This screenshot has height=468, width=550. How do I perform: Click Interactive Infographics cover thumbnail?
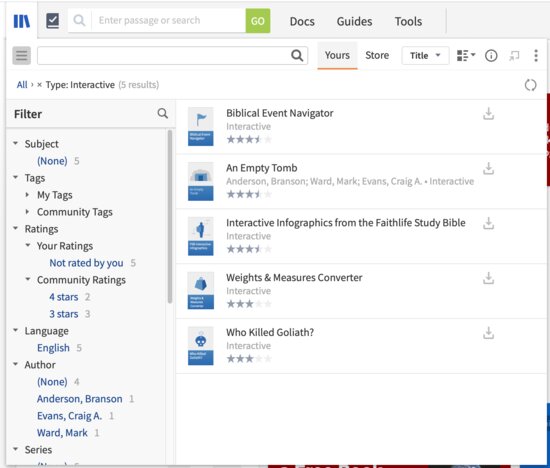point(200,236)
